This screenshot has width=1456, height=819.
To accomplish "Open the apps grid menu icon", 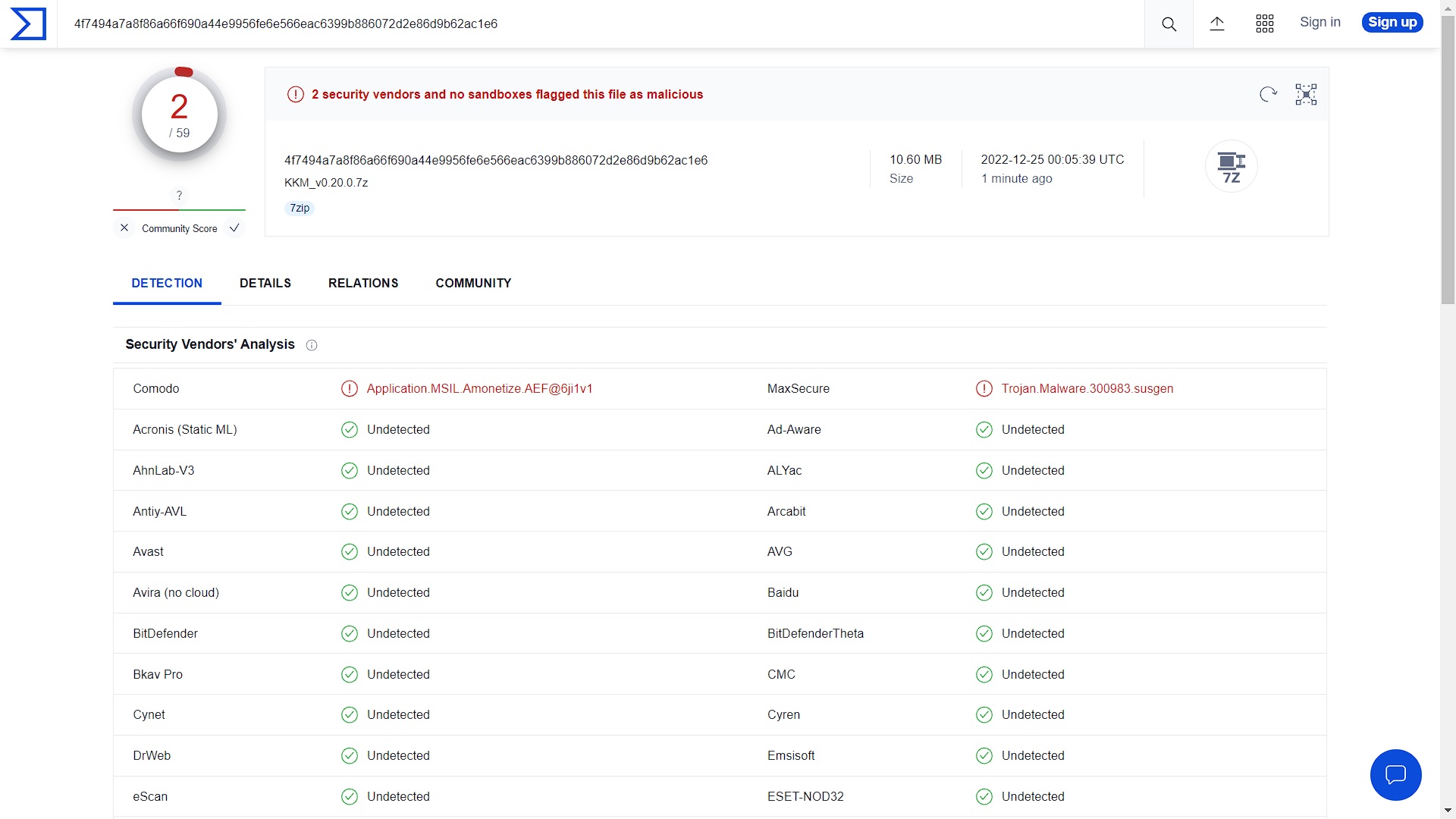I will 1264,24.
